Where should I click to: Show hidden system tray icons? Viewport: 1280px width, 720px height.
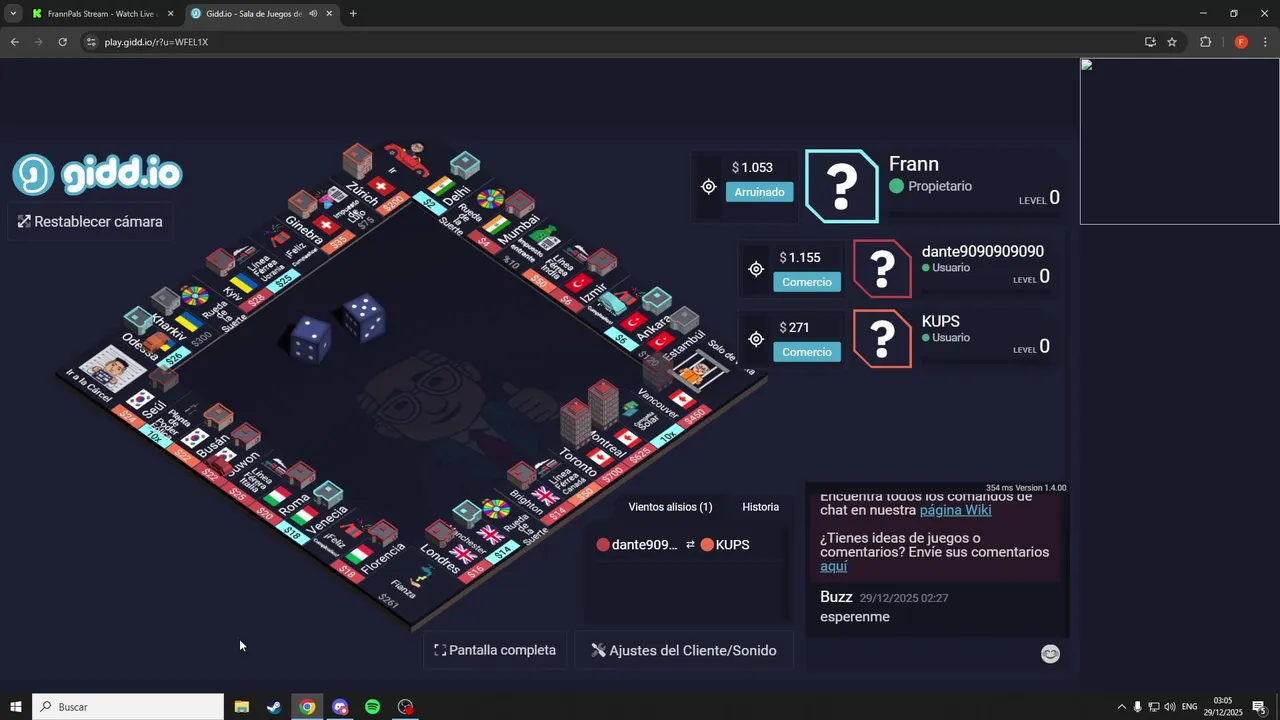(1121, 707)
